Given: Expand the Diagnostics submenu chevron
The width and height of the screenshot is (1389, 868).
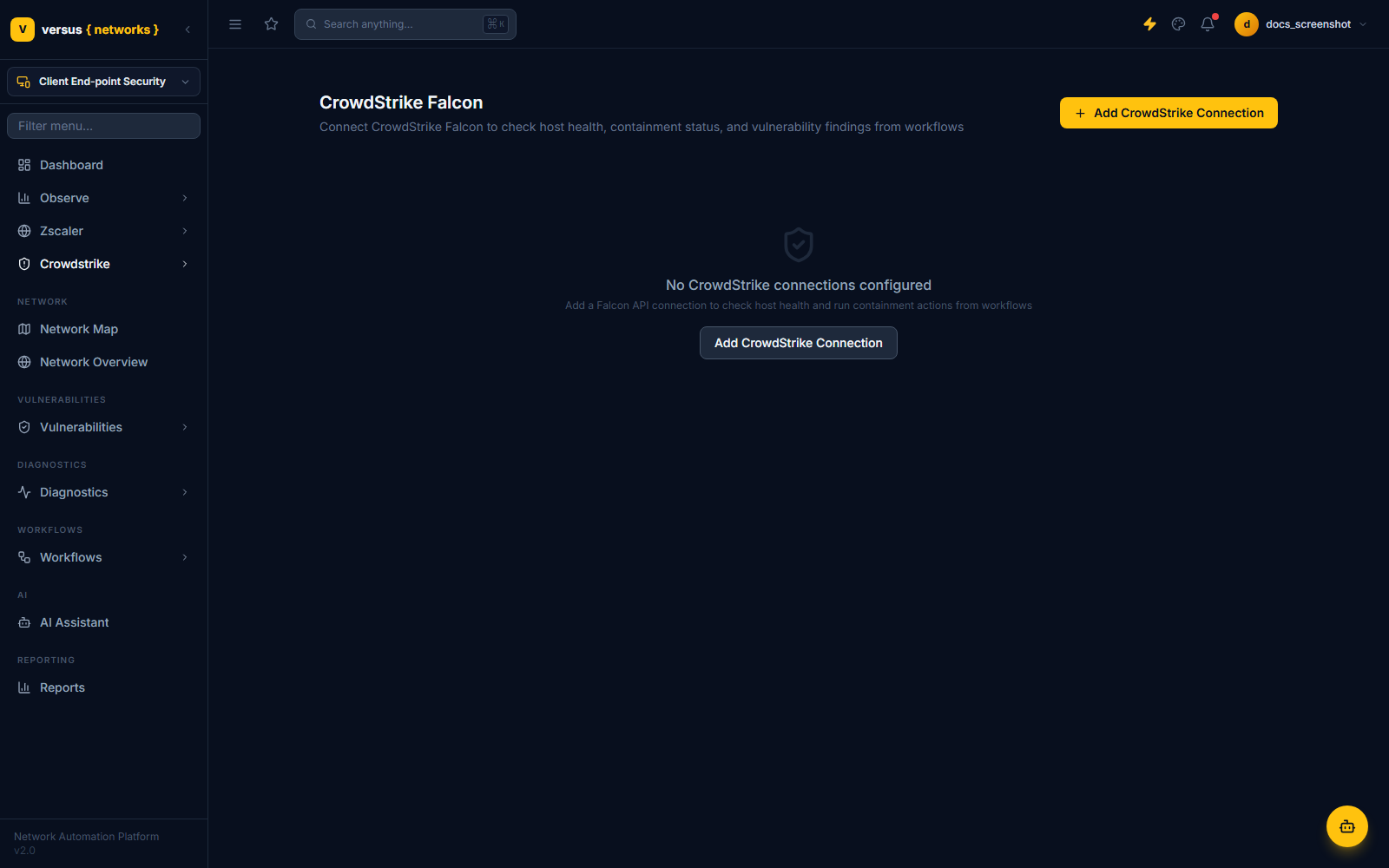Looking at the screenshot, I should click(x=185, y=492).
